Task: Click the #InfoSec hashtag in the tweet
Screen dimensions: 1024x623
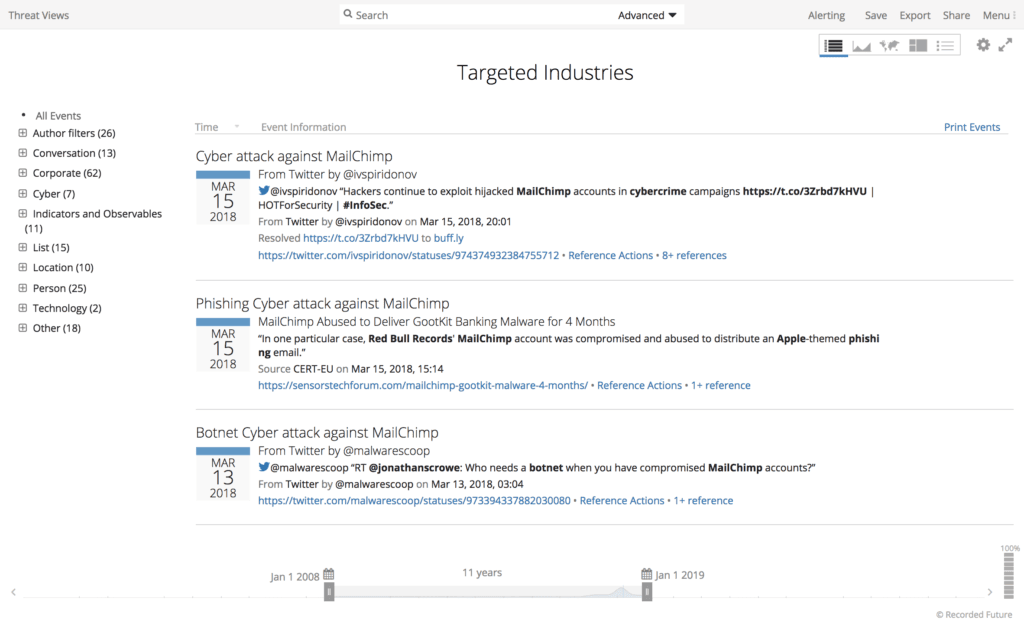Action: pyautogui.click(x=364, y=205)
